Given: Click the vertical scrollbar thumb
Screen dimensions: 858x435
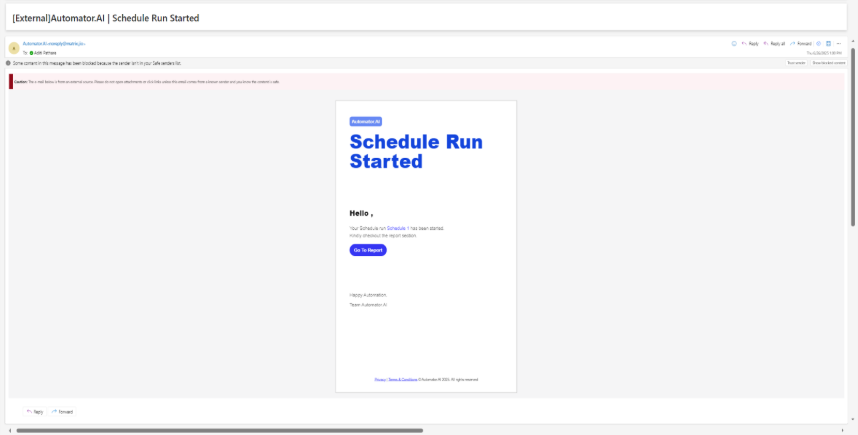Looking at the screenshot, I should 853,137.
